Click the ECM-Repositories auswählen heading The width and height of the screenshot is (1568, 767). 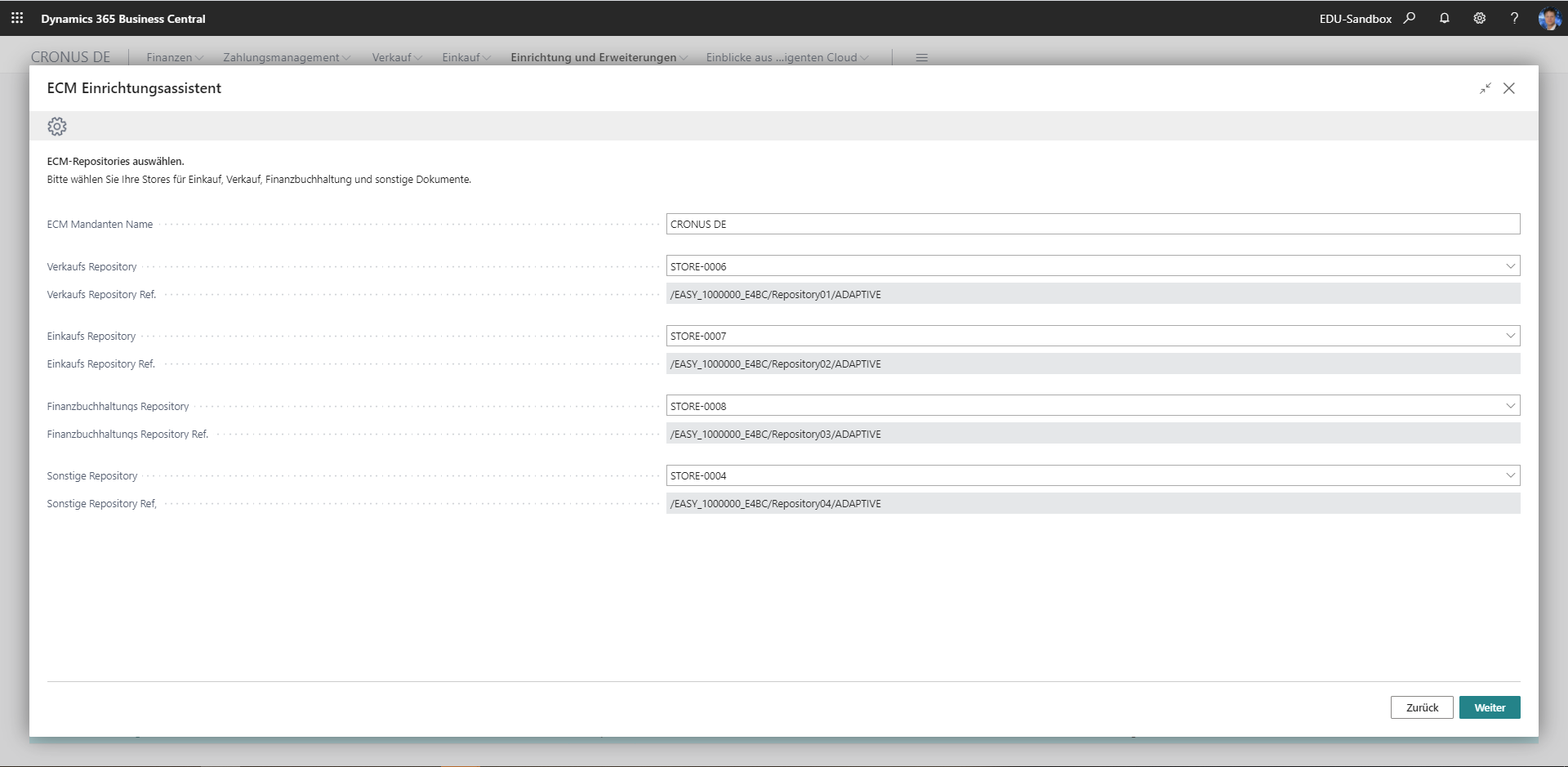tap(115, 162)
